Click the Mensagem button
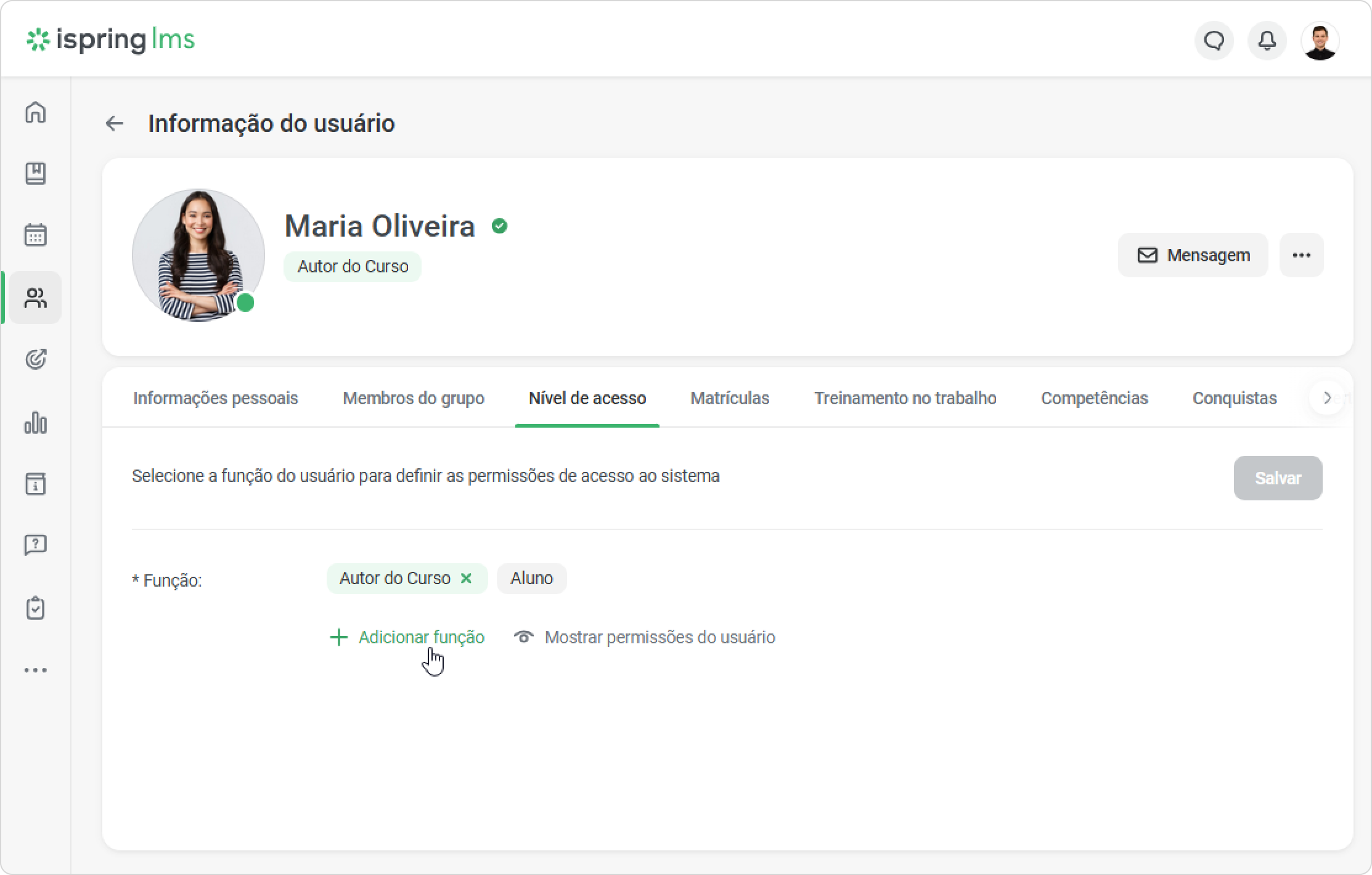This screenshot has height=875, width=1372. point(1193,255)
